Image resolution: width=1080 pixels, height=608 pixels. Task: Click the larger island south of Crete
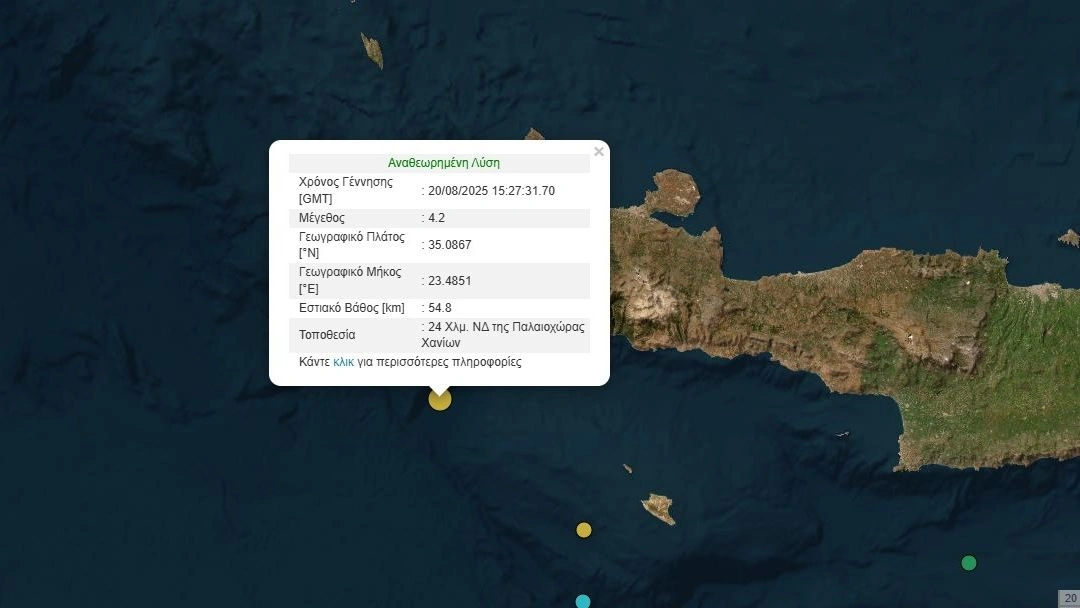658,507
